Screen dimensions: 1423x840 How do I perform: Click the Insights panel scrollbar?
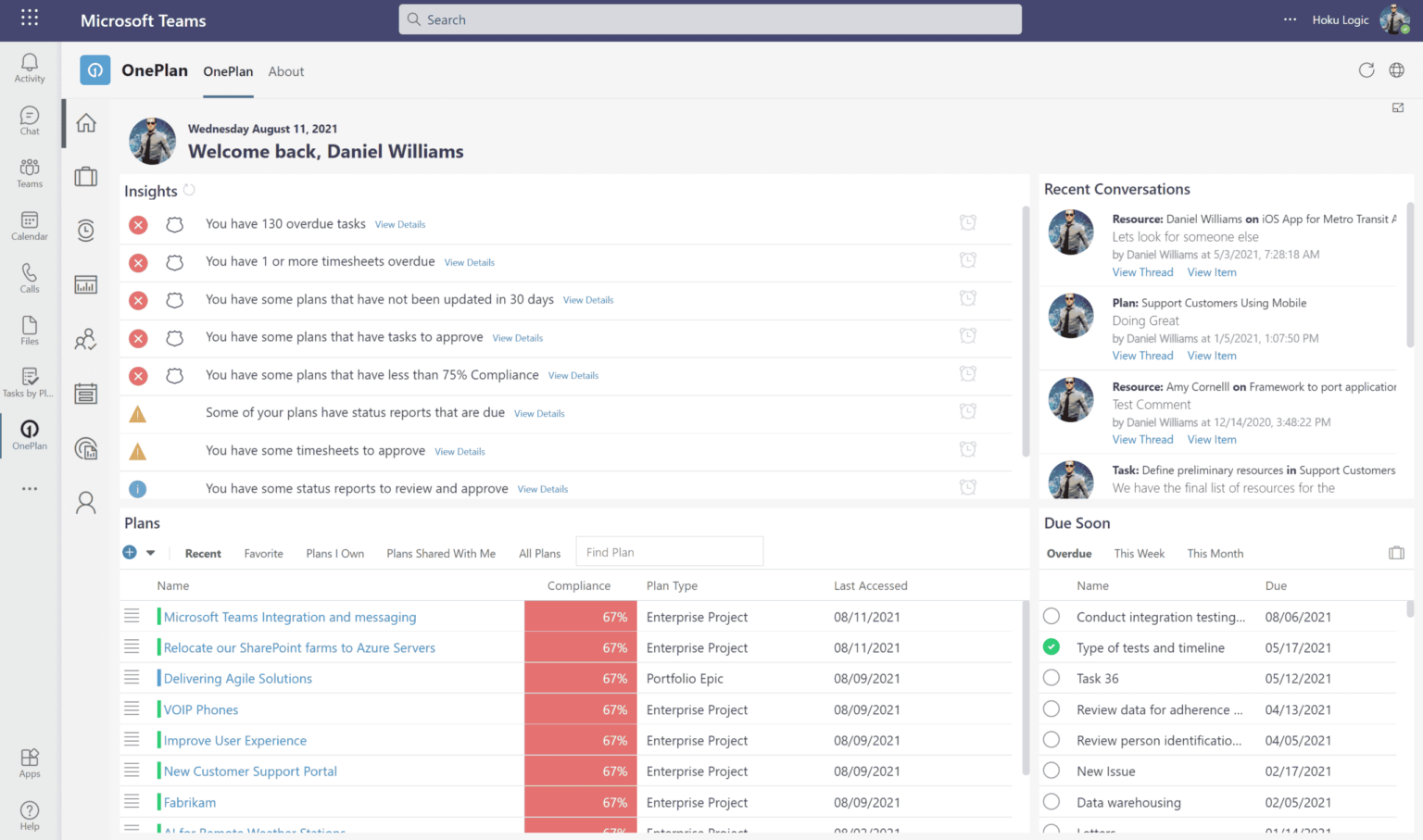coord(1026,331)
